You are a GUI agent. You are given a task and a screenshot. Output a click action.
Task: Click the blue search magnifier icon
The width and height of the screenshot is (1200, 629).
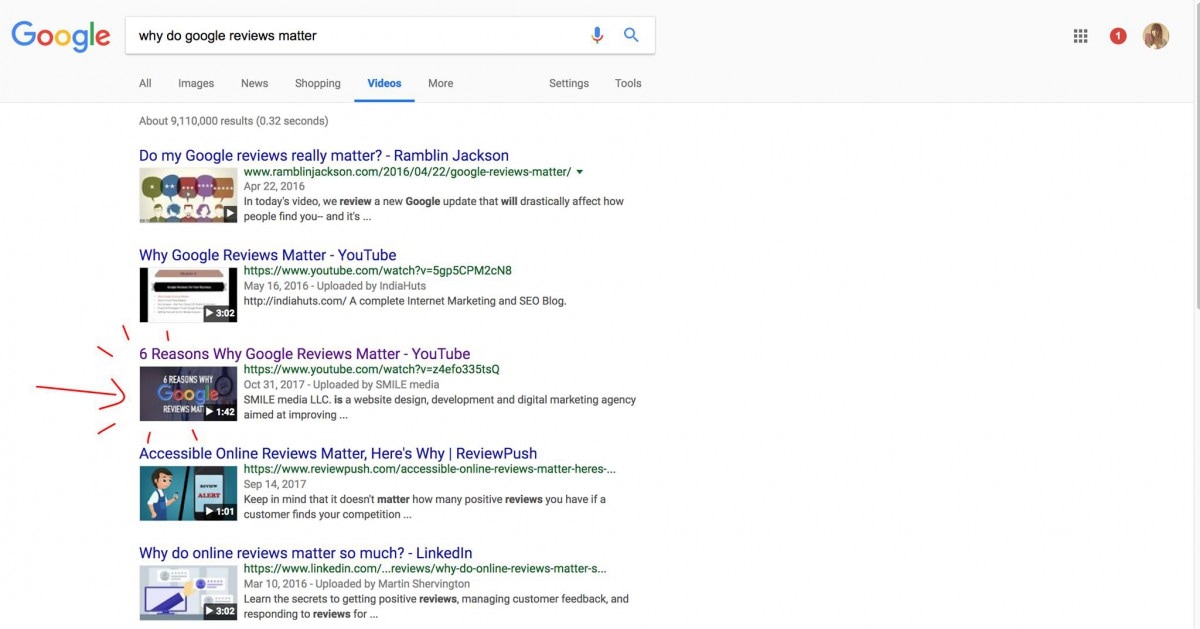pos(631,35)
